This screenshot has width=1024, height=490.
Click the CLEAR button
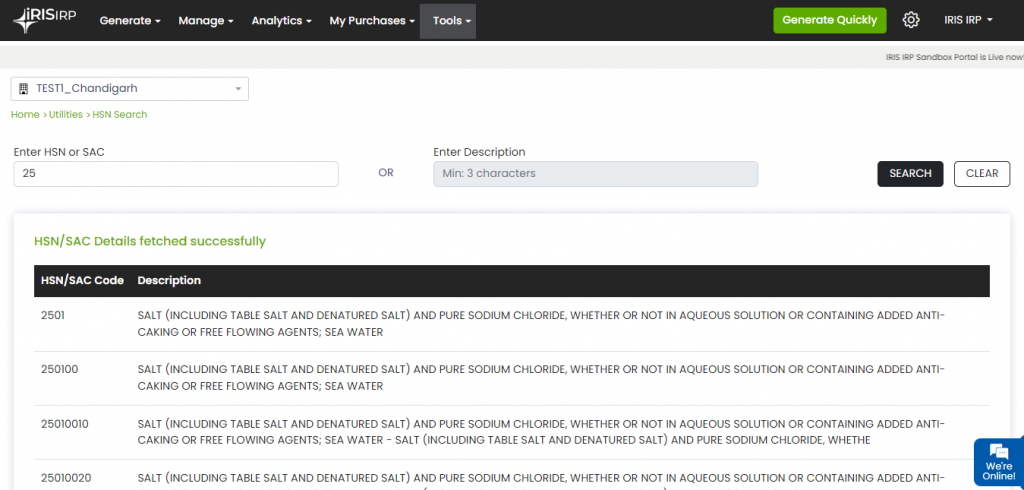pyautogui.click(x=981, y=174)
